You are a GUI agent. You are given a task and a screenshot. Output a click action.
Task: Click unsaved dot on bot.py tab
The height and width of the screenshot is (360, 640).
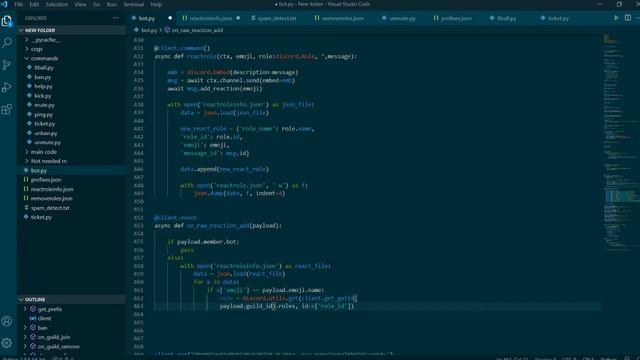coord(170,18)
